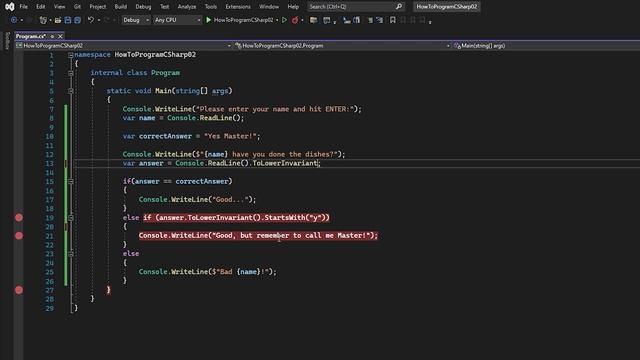Click the comment out selection toolbar icon
Image resolution: width=640 pixels, height=360 pixels.
pyautogui.click(x=370, y=20)
